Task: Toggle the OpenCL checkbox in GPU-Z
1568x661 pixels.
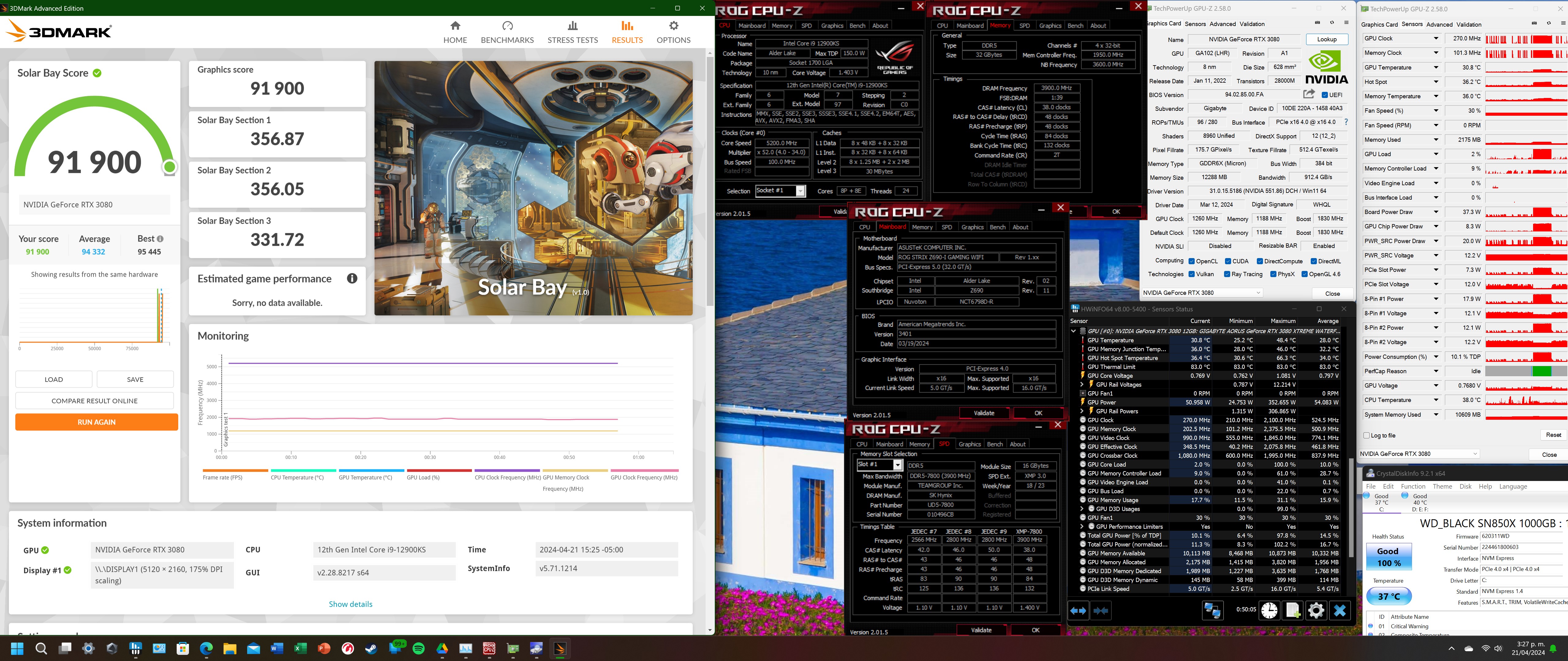Action: [x=1191, y=261]
